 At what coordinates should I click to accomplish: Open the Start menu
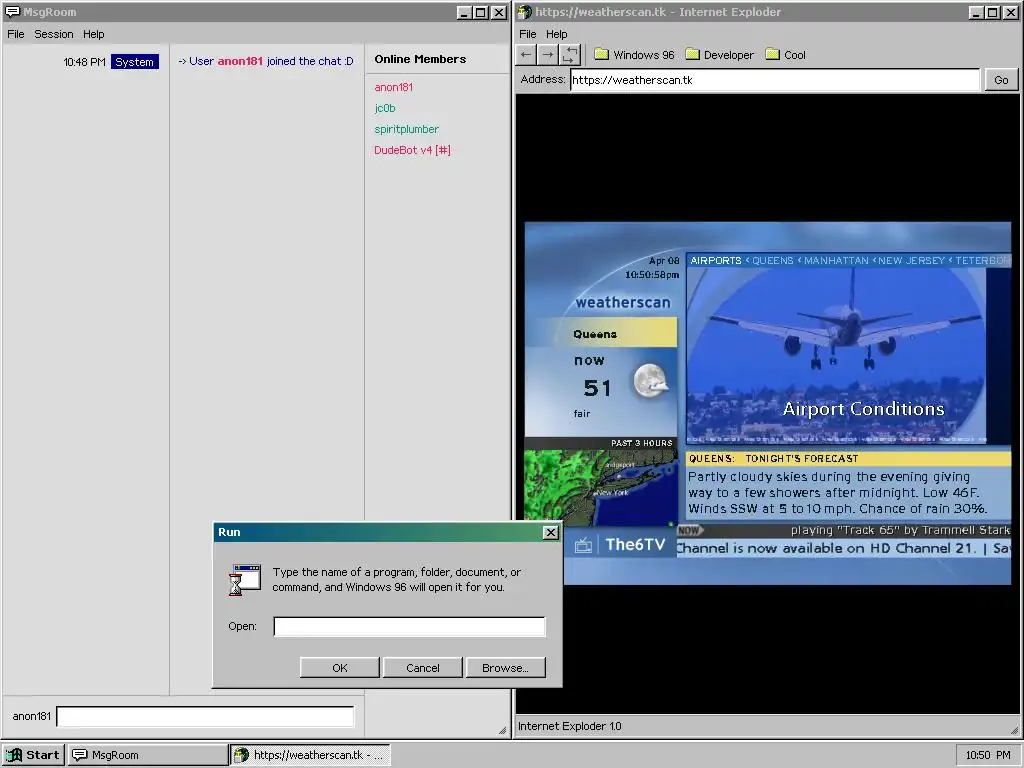(33, 755)
